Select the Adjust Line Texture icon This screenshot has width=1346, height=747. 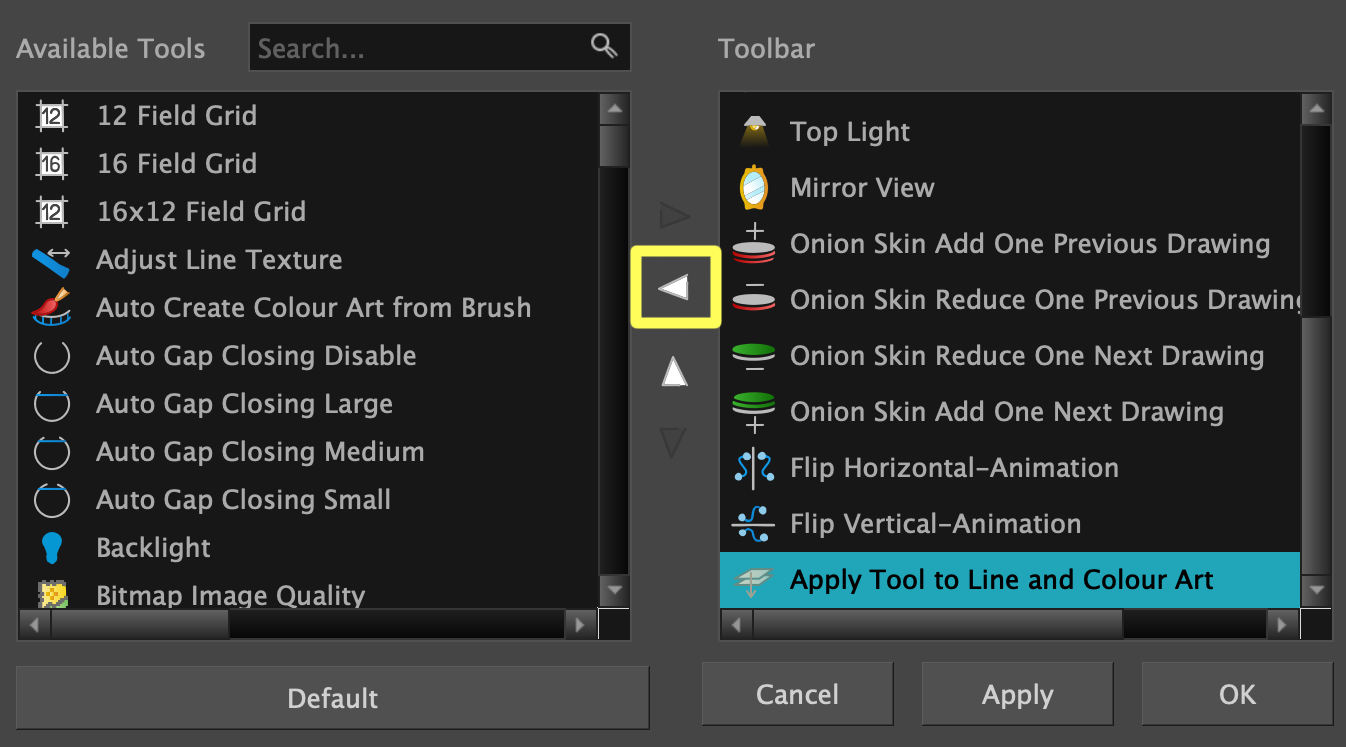coord(51,259)
